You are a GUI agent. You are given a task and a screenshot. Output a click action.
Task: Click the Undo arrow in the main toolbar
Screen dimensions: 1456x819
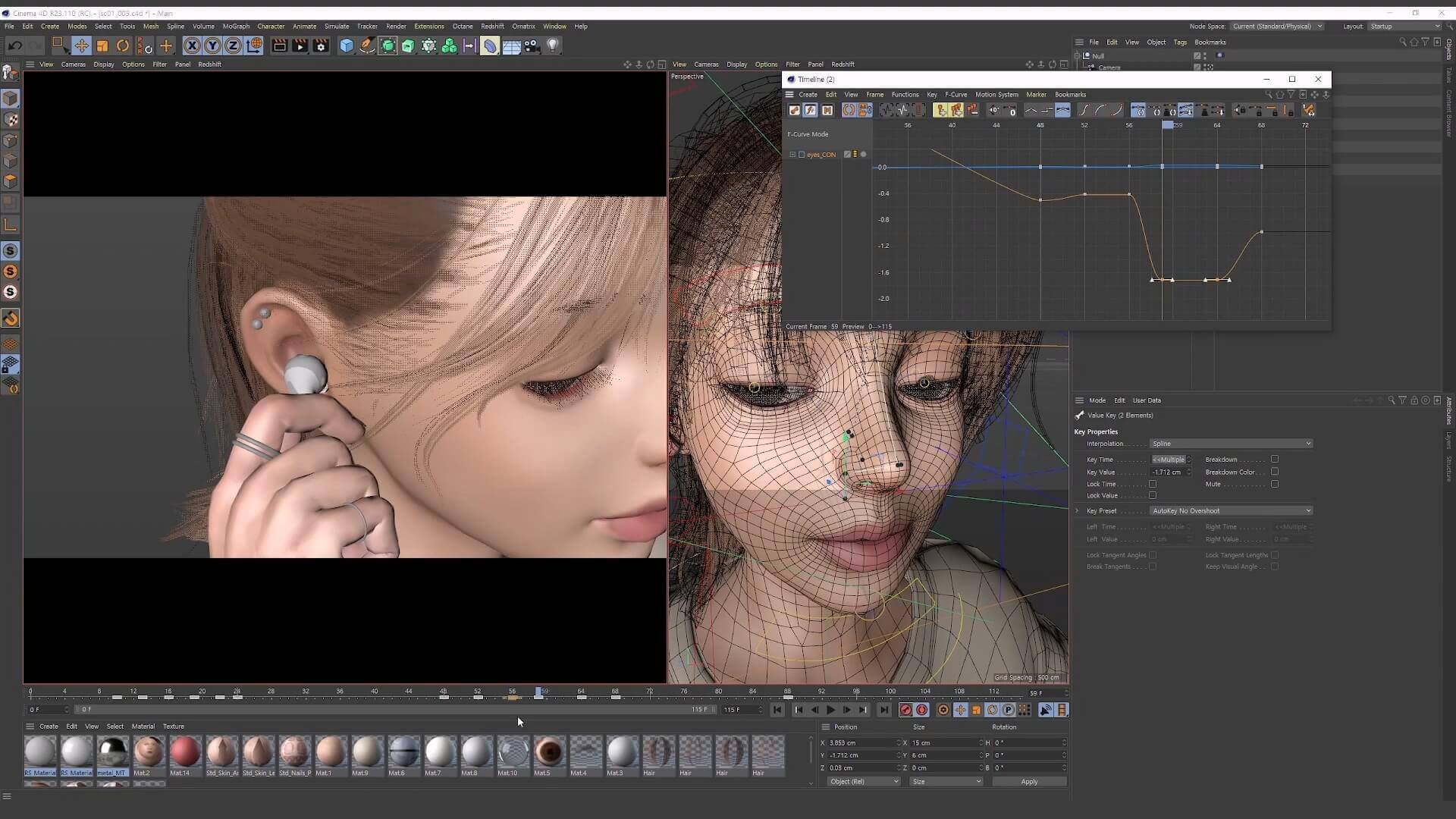pos(14,46)
